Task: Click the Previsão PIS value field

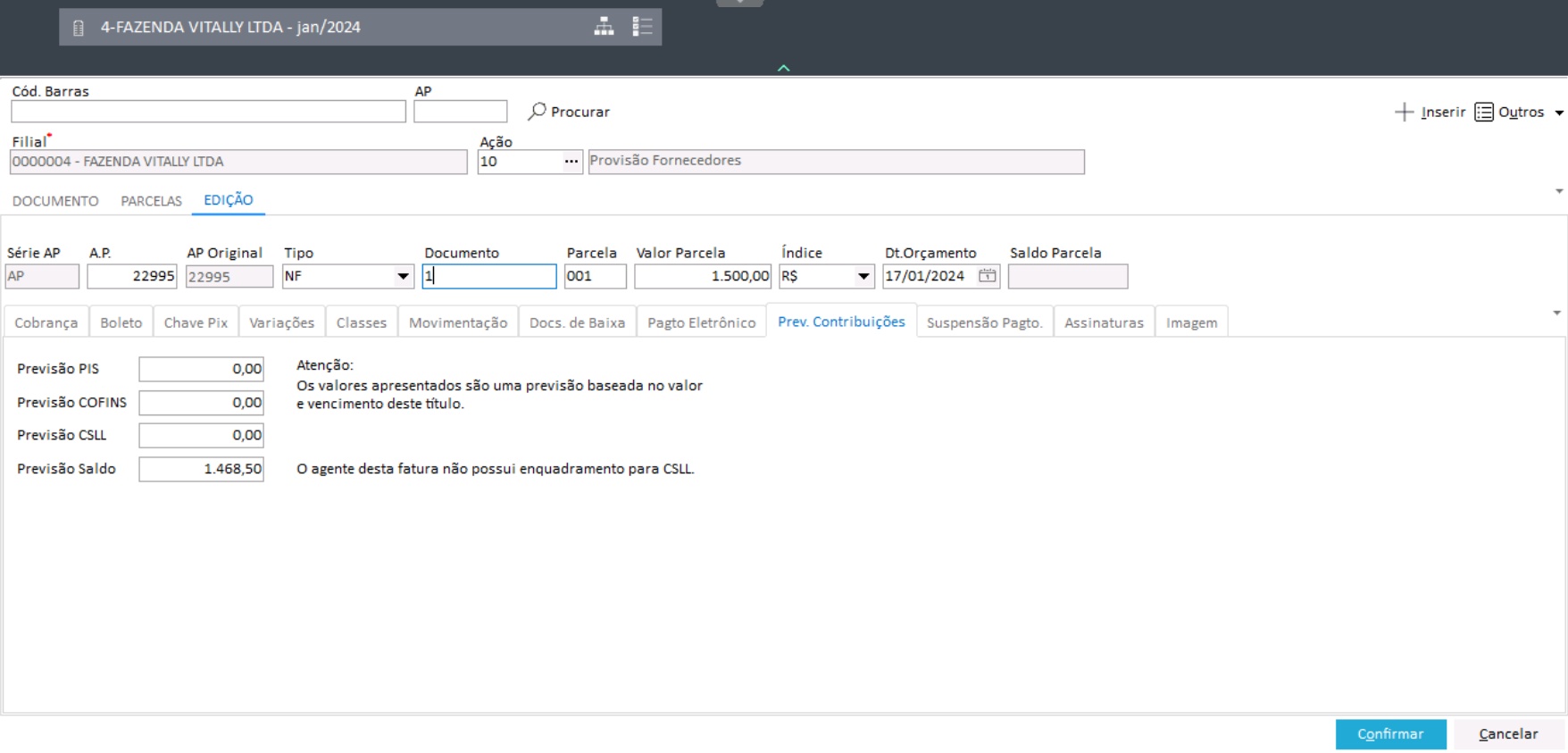Action: pyautogui.click(x=201, y=369)
